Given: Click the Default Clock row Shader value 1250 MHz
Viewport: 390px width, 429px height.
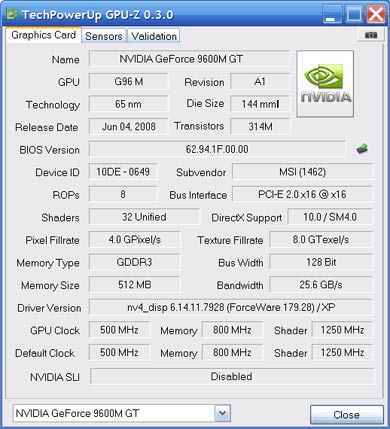Looking at the screenshot, I should pos(342,352).
